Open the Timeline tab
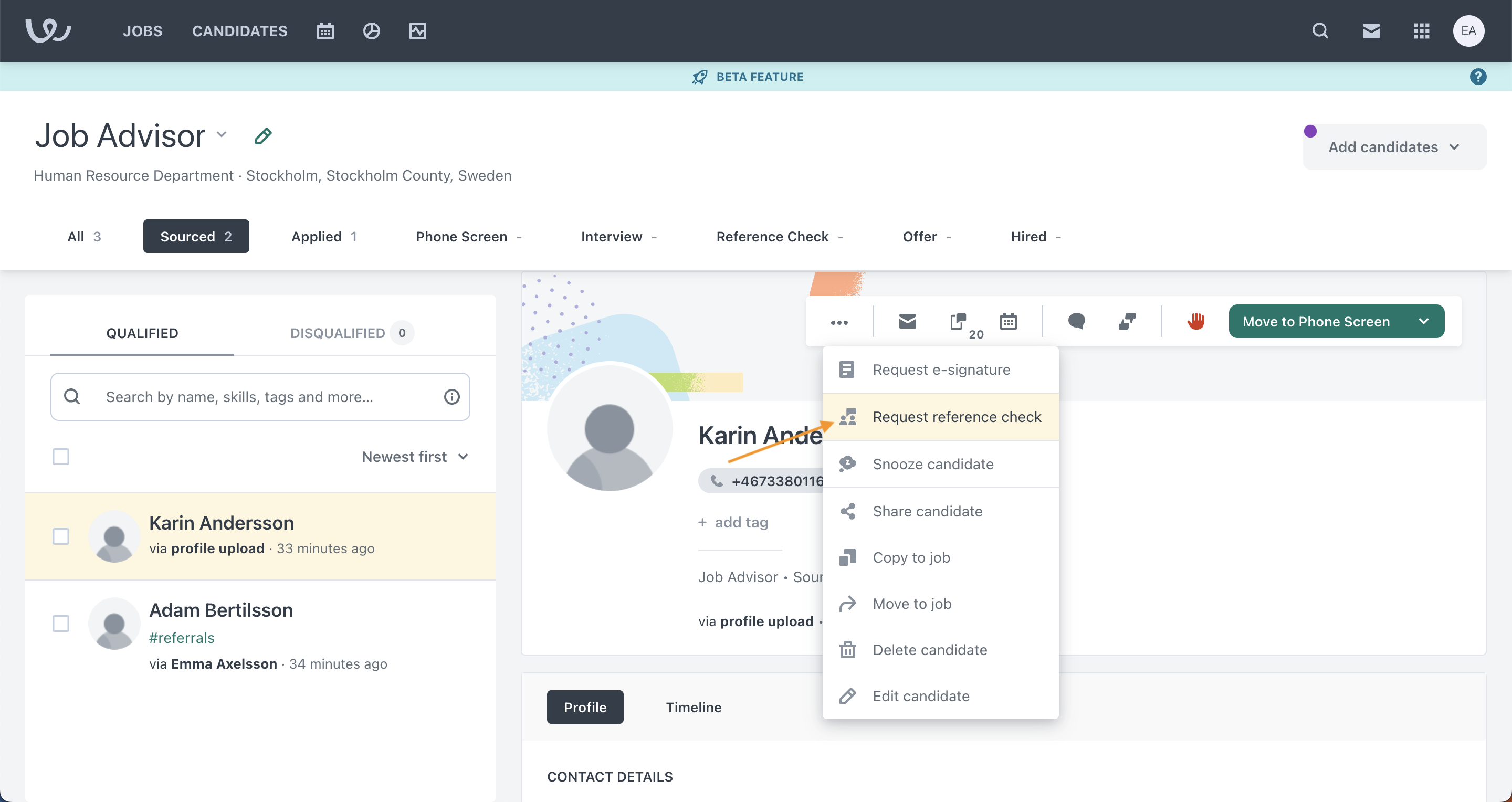1512x802 pixels. [694, 707]
